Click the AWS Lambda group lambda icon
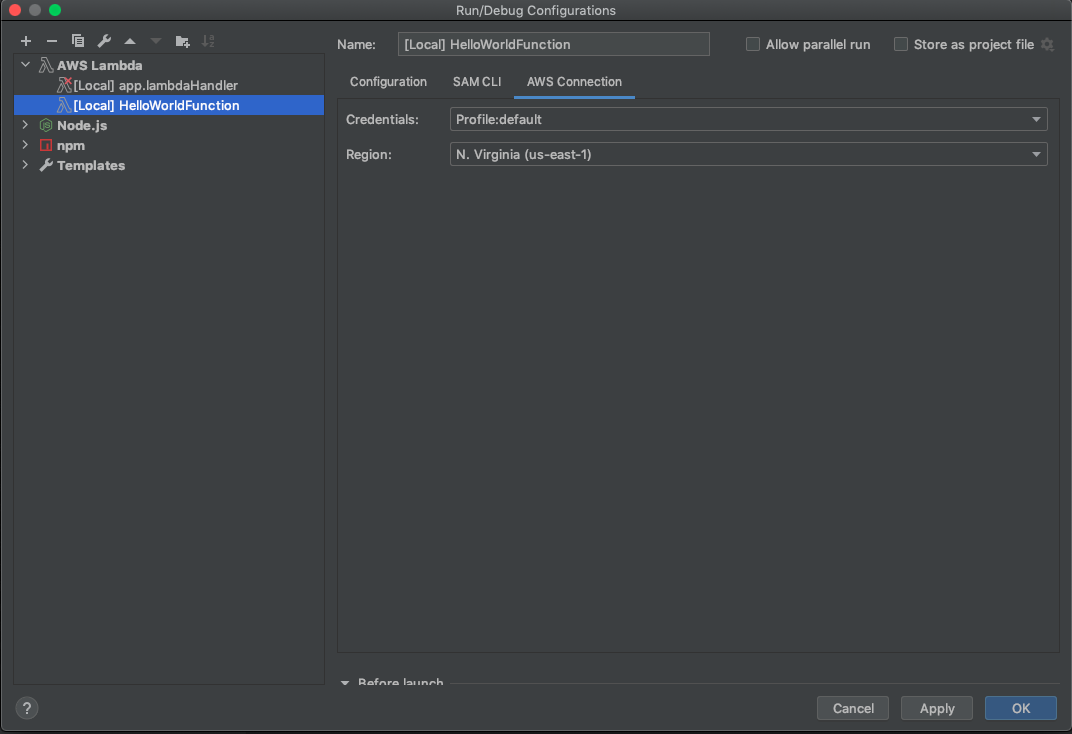 point(46,66)
